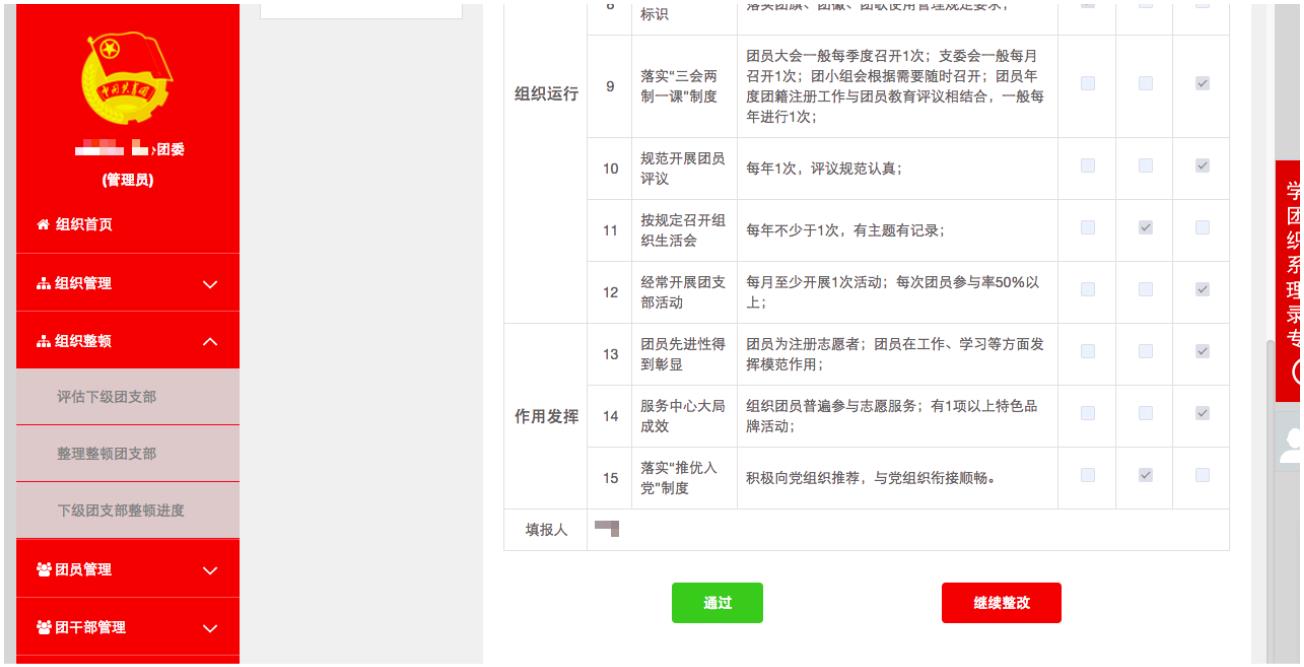Toggle the checked middle checkbox in row 15
This screenshot has height=667, width=1304.
click(1145, 475)
